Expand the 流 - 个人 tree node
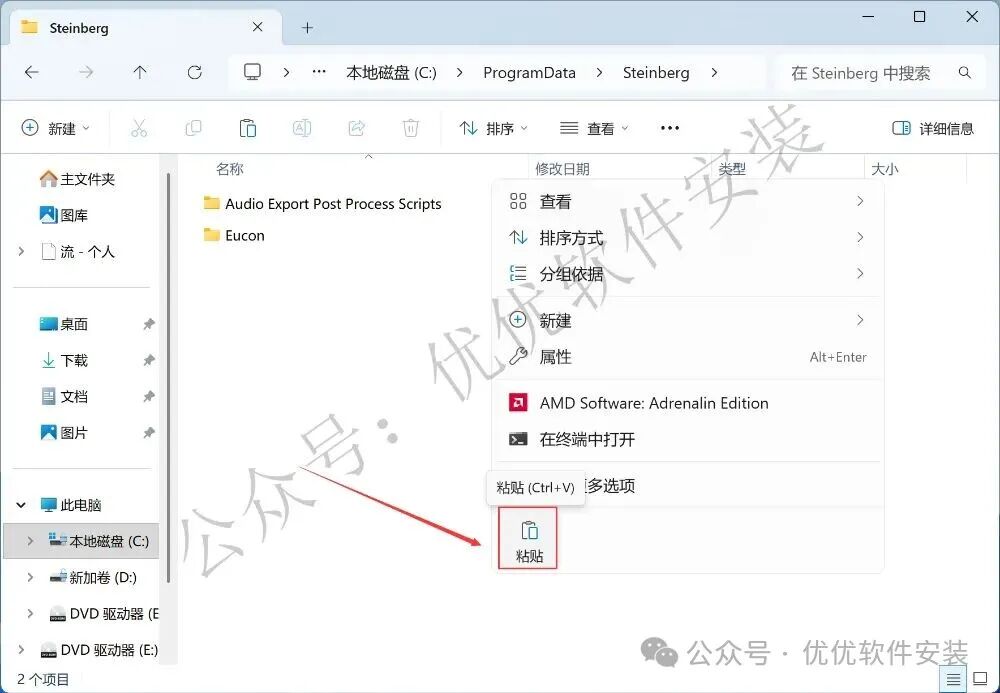This screenshot has width=1000, height=693. pyautogui.click(x=21, y=252)
